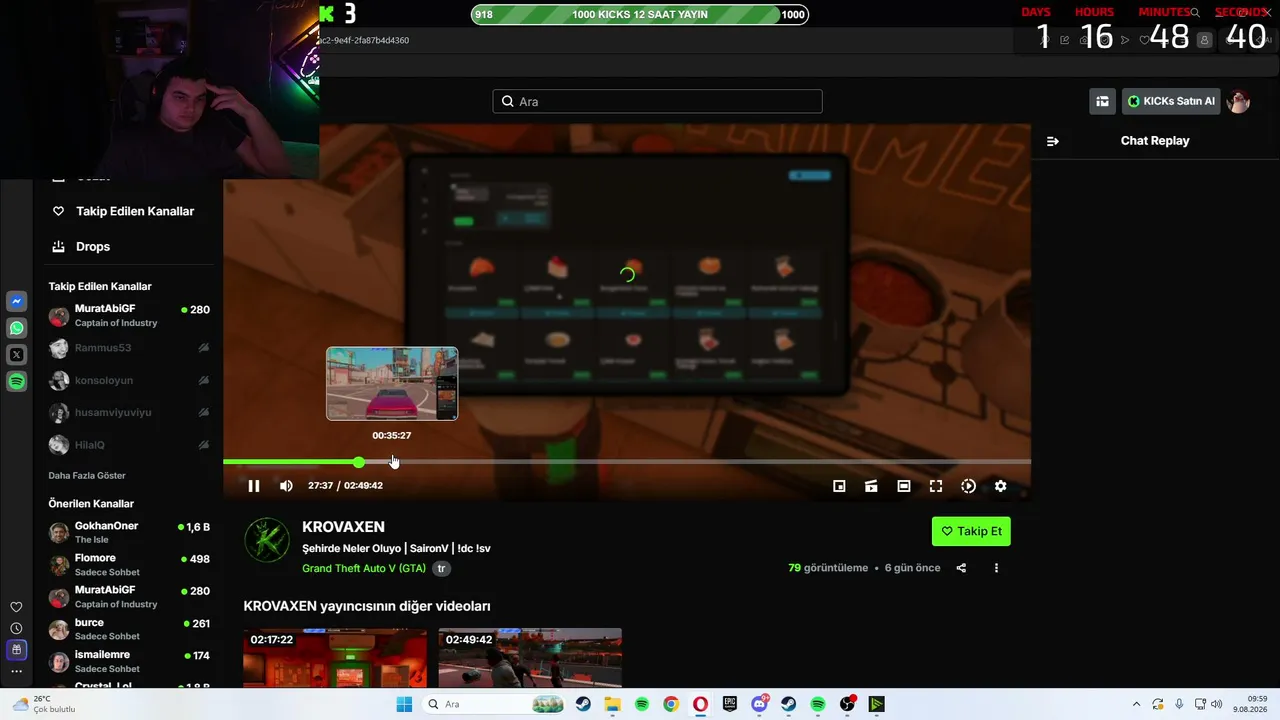Open the browser sidebar three-dot menu
This screenshot has width=1280, height=720.
pos(16,671)
